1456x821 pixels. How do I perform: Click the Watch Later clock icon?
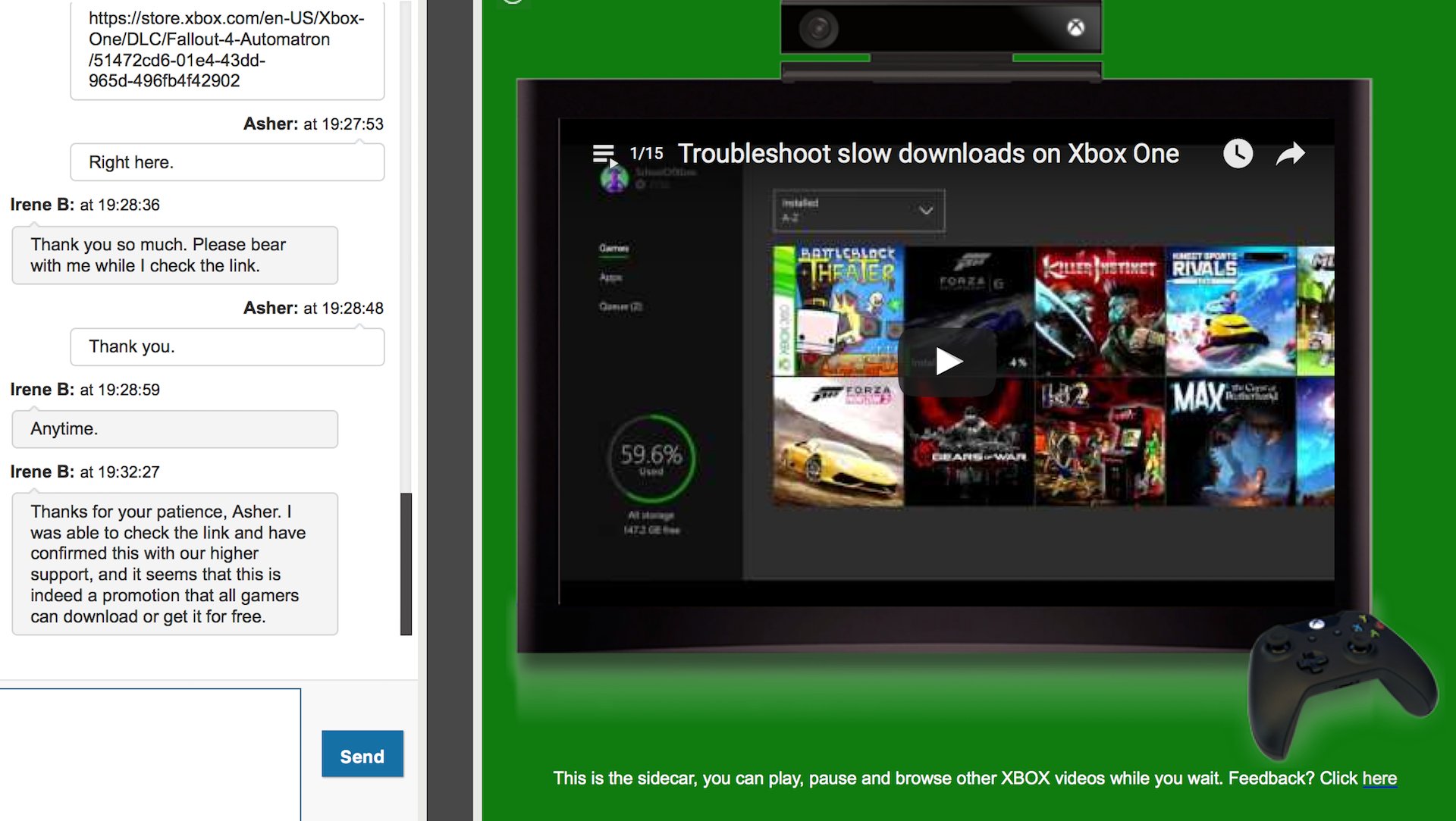(x=1238, y=154)
